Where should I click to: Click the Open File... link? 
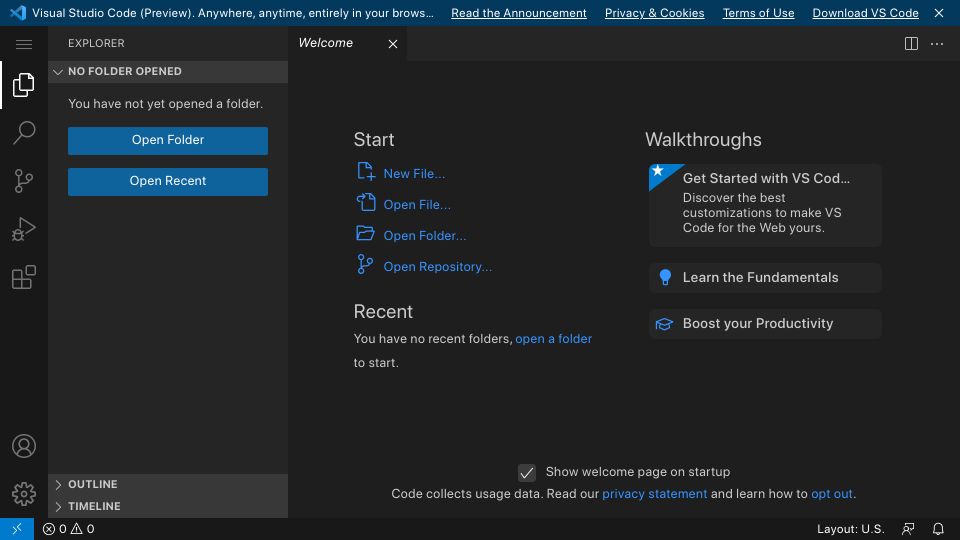click(417, 205)
